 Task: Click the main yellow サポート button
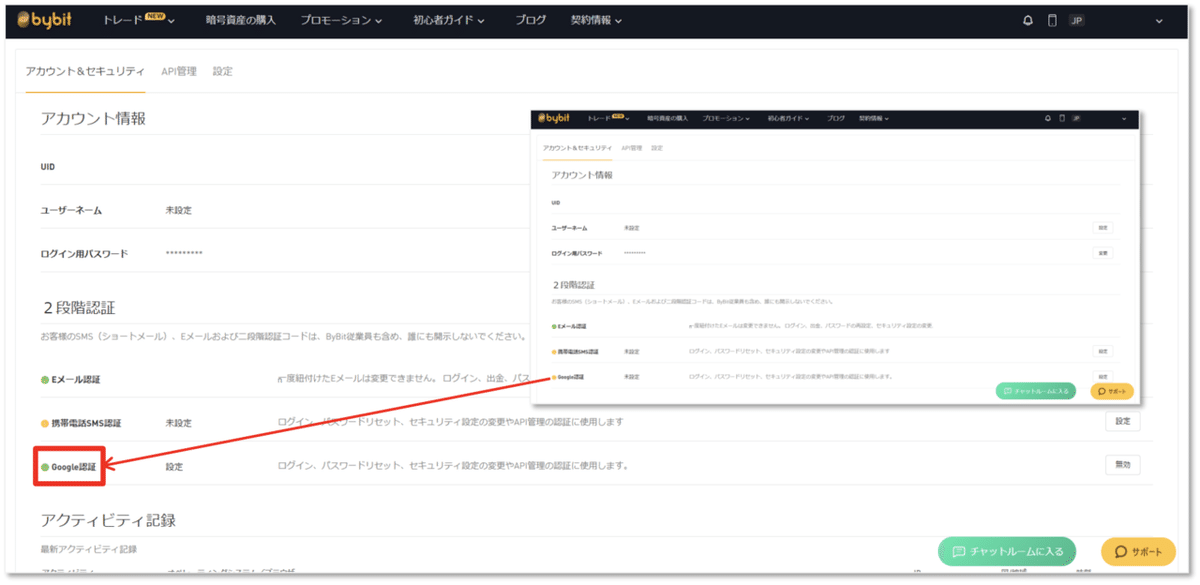click(x=1138, y=551)
